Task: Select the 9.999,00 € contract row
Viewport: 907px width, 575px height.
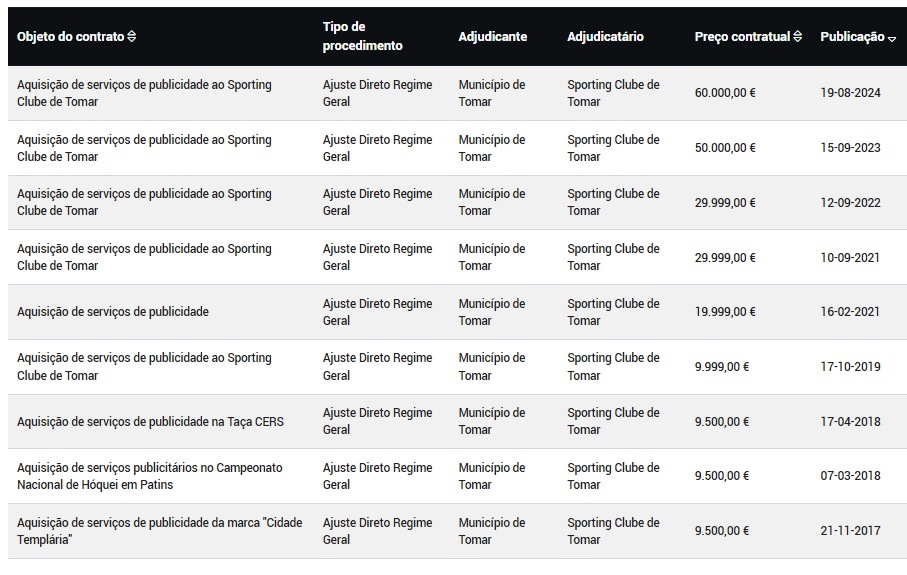Action: click(458, 367)
